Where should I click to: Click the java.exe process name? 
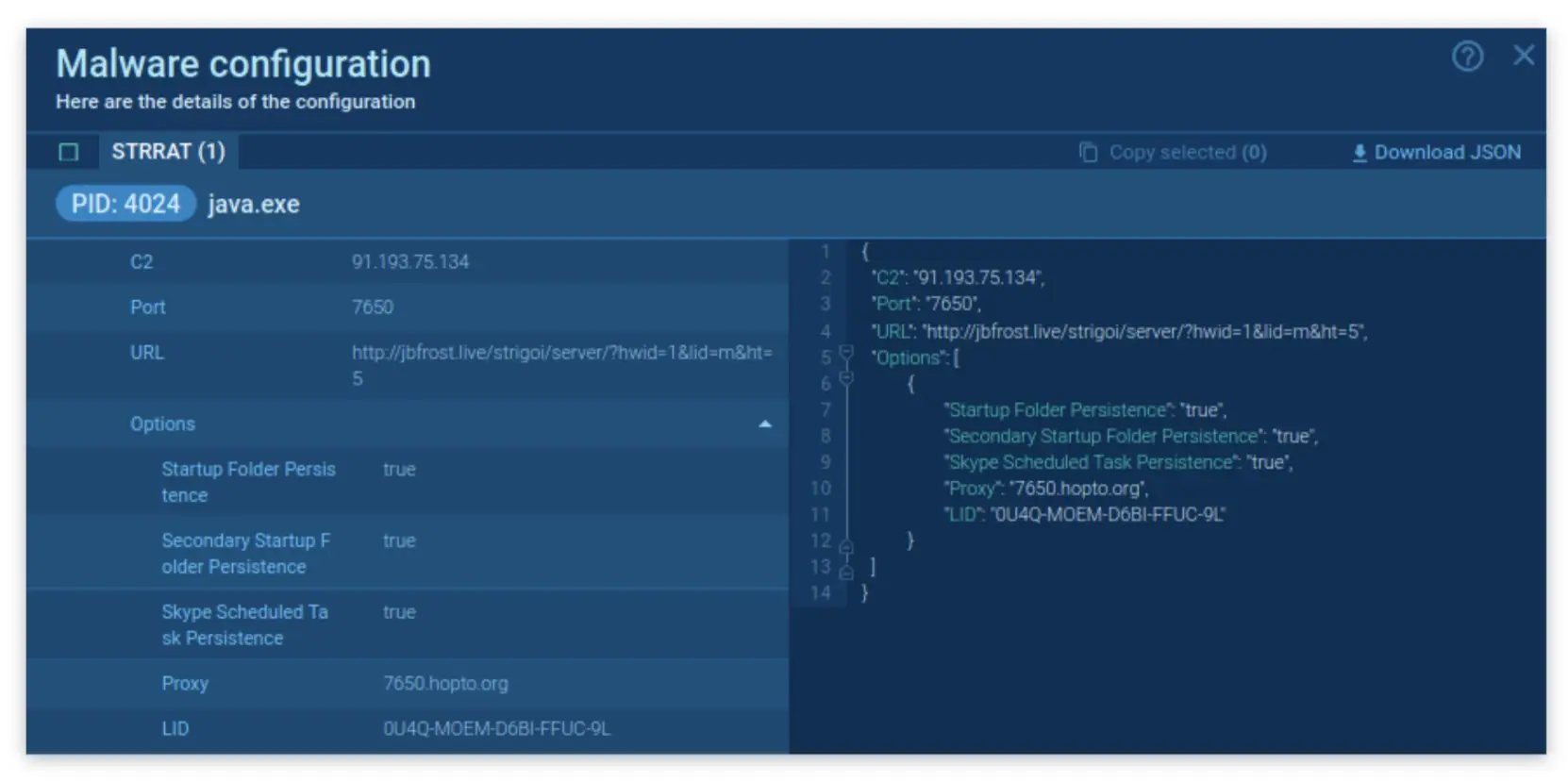[254, 205]
